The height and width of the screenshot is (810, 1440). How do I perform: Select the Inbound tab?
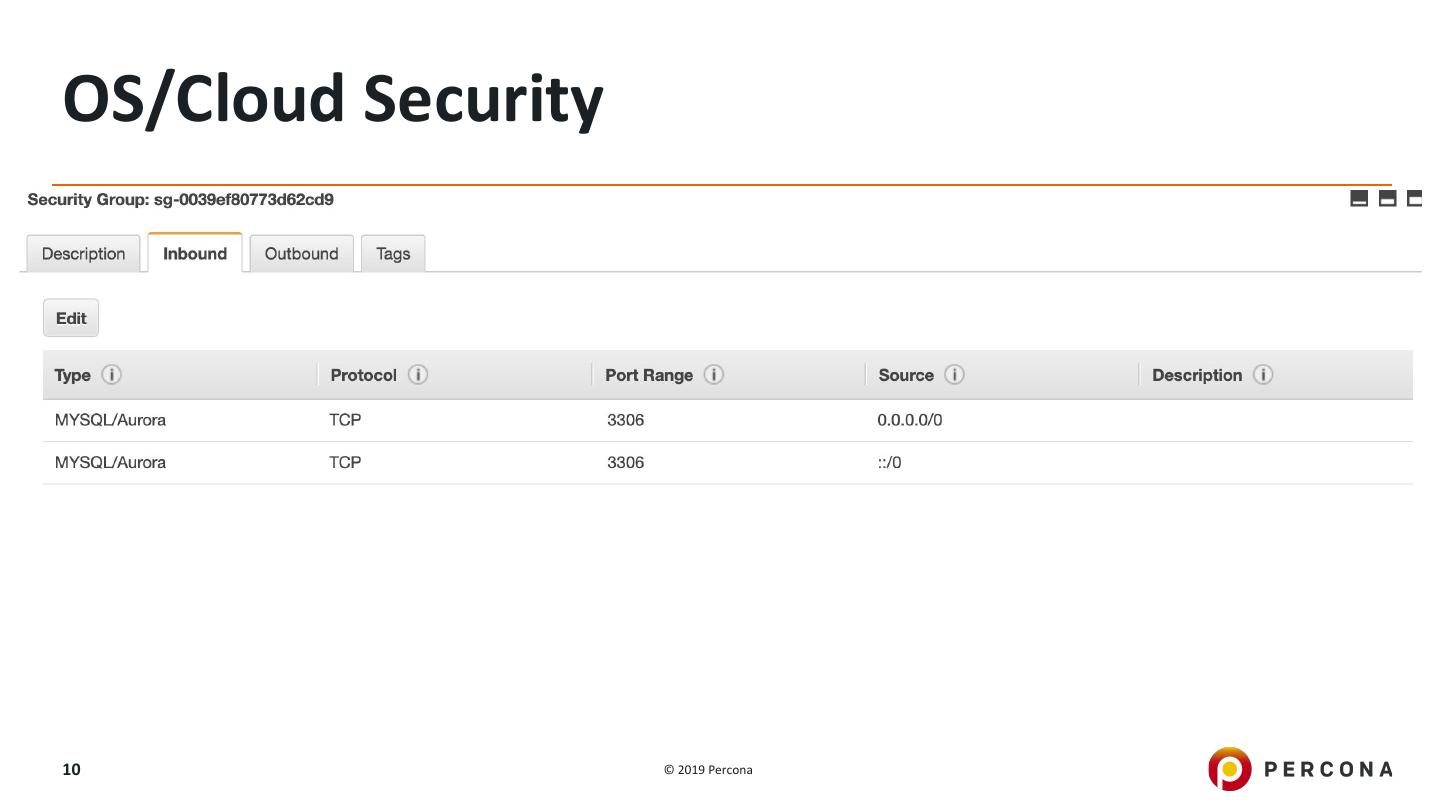[x=195, y=254]
